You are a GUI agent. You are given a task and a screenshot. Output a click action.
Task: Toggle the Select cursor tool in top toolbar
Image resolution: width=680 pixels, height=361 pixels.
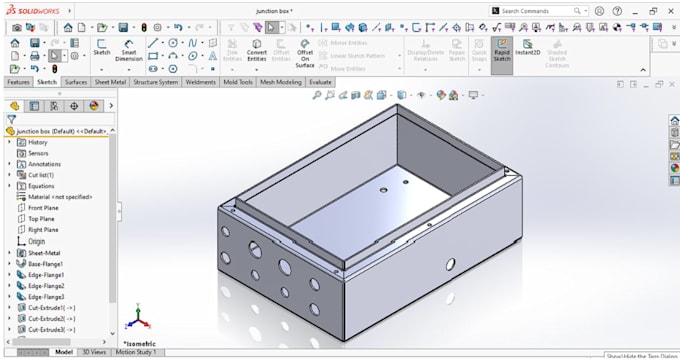tap(271, 28)
